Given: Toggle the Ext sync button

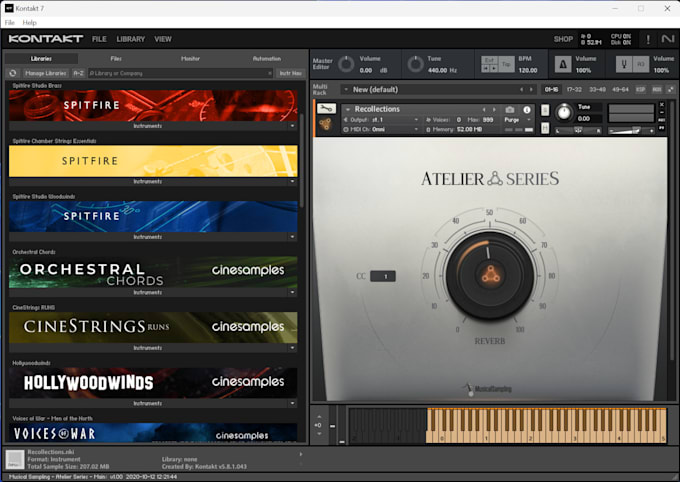Looking at the screenshot, I should pyautogui.click(x=489, y=60).
